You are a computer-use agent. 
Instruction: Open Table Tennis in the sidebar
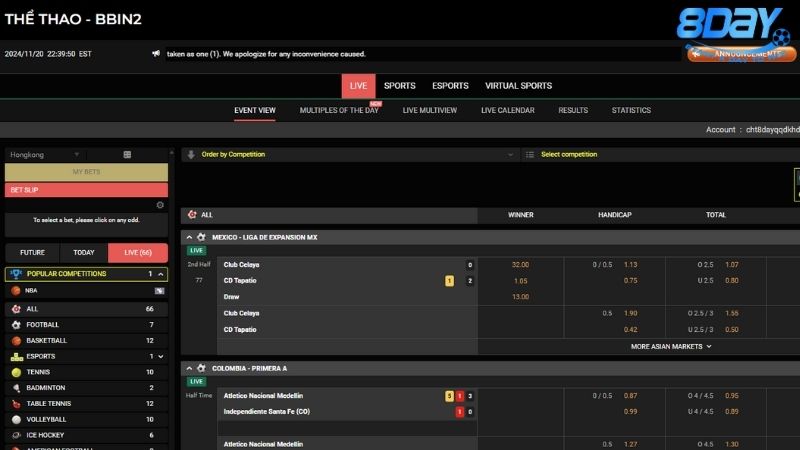tap(86, 404)
